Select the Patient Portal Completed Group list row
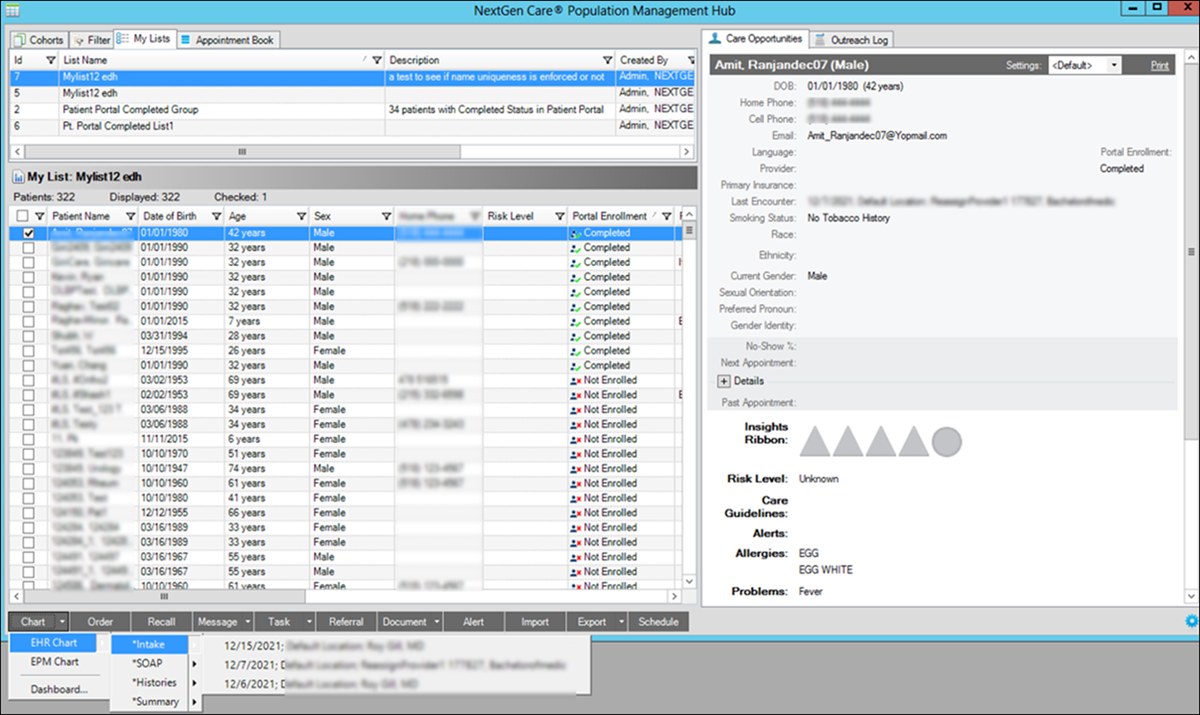Image resolution: width=1200 pixels, height=715 pixels. point(352,109)
